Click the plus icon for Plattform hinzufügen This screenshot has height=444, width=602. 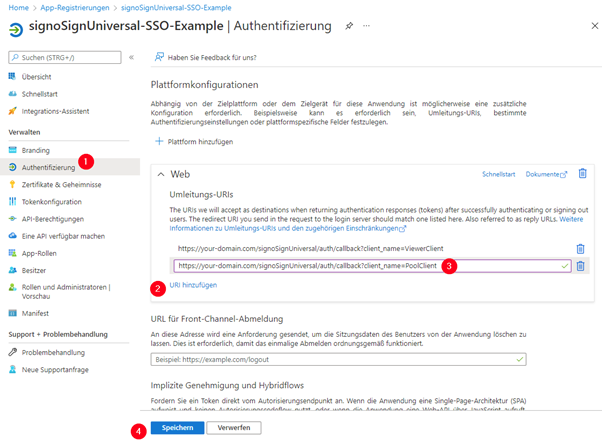pyautogui.click(x=158, y=142)
